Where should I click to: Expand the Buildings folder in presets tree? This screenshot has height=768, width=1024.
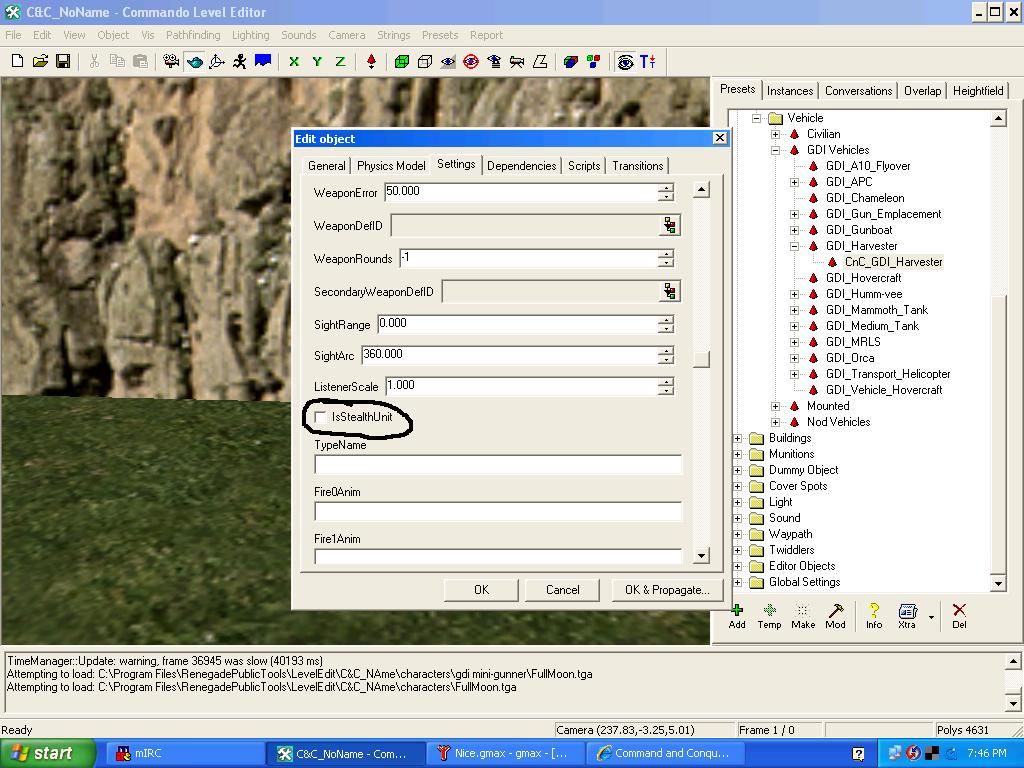click(738, 438)
